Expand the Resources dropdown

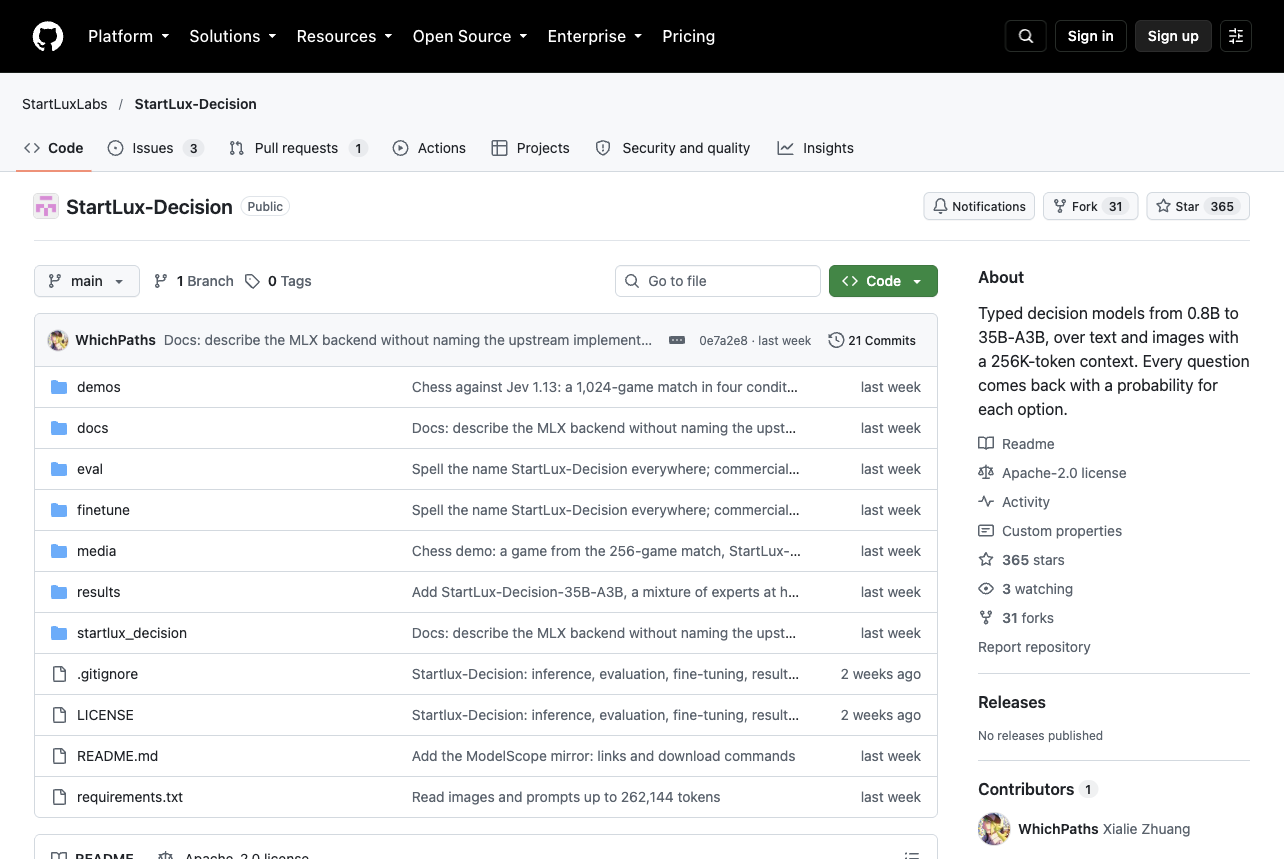(345, 36)
